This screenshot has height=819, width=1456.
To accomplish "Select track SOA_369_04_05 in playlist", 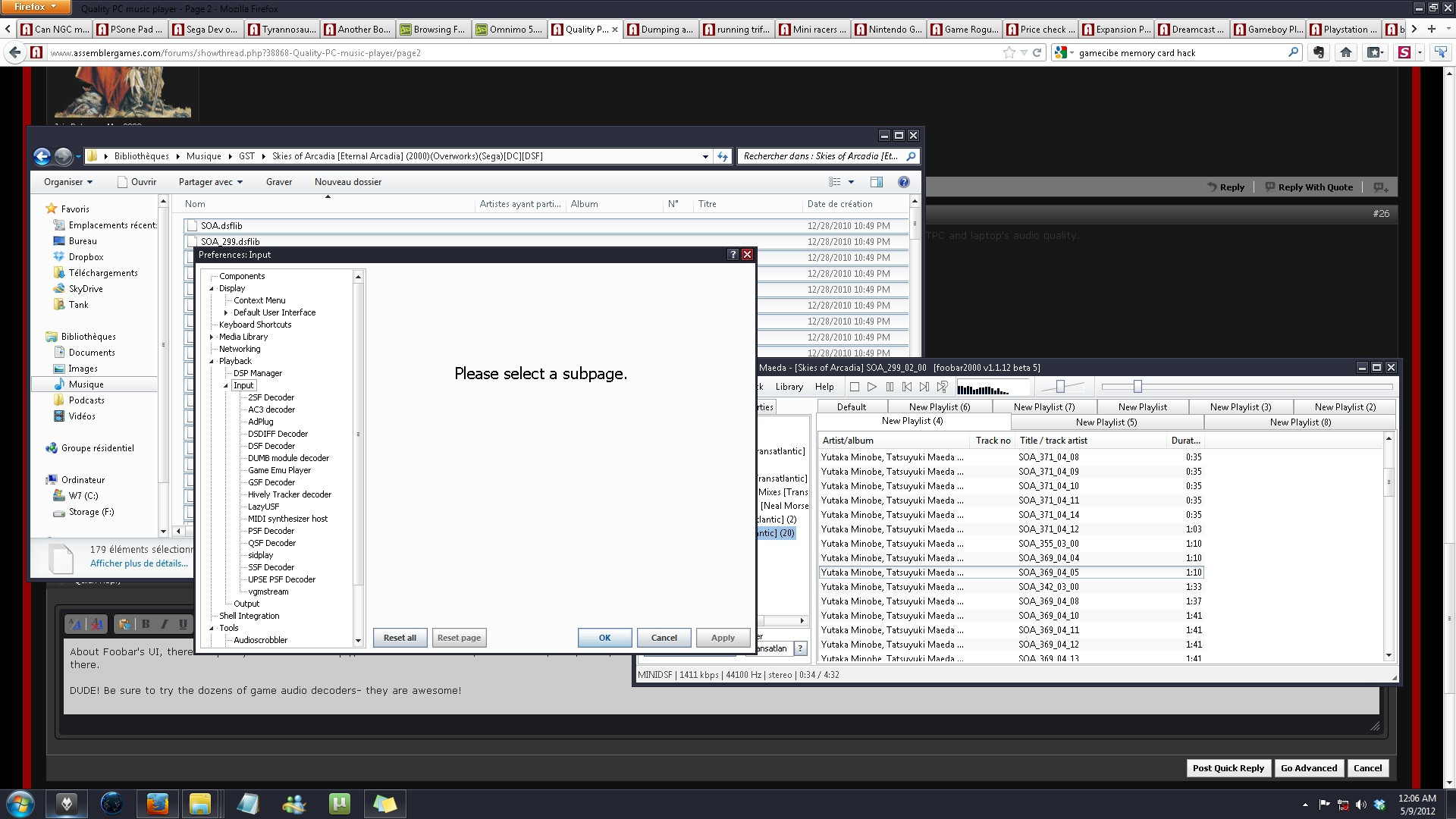I will (x=1012, y=573).
